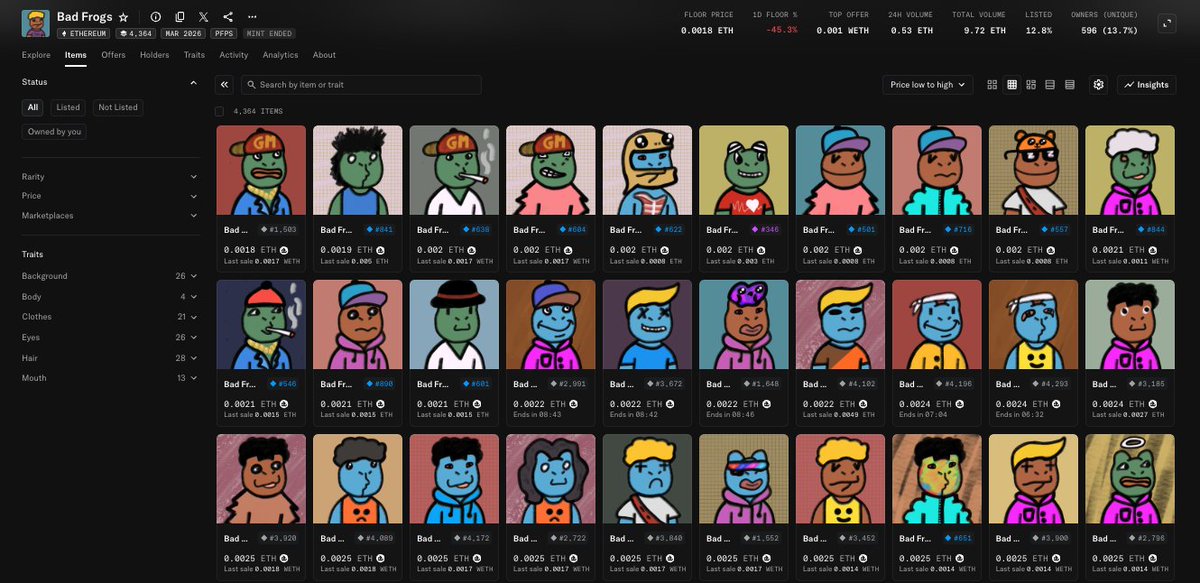Open the frog with red GM cap #1,503

(261, 170)
